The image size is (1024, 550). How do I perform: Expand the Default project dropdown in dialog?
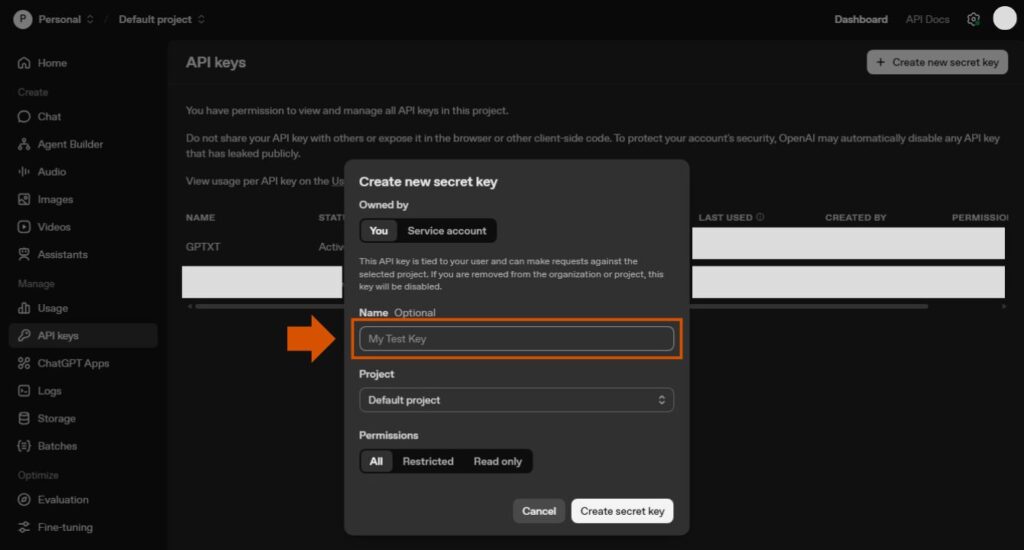516,400
